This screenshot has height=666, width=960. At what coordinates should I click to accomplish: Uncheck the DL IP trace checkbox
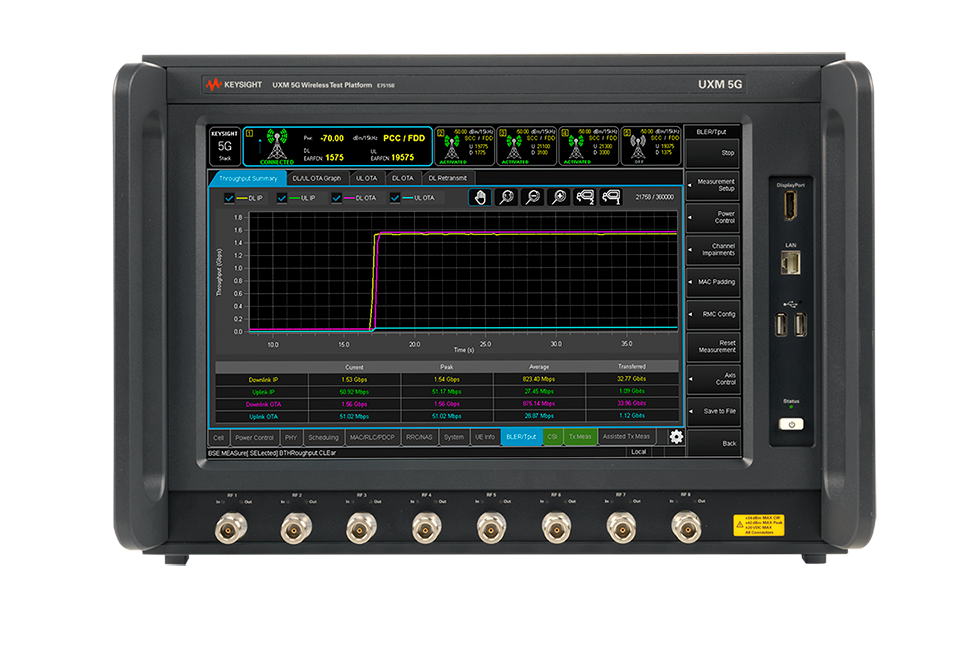pyautogui.click(x=229, y=198)
